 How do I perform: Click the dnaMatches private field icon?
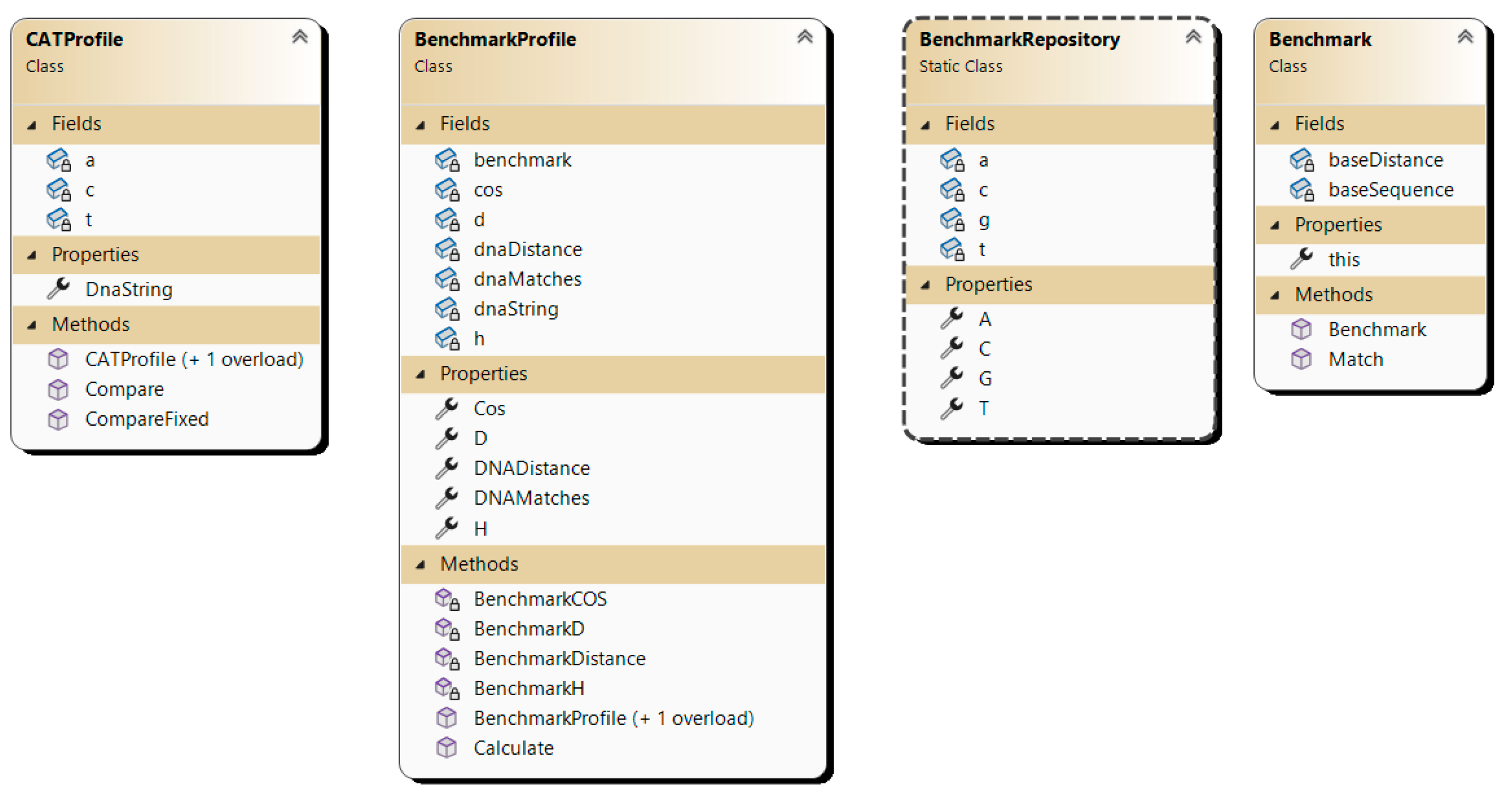(x=447, y=279)
